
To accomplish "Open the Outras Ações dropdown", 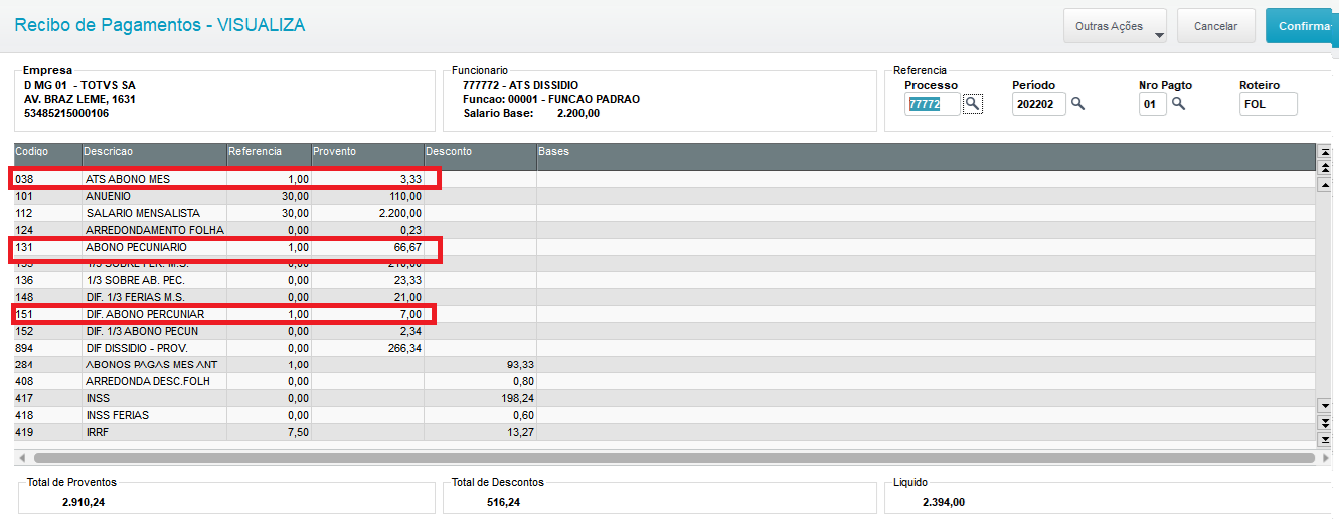I will coord(1115,26).
